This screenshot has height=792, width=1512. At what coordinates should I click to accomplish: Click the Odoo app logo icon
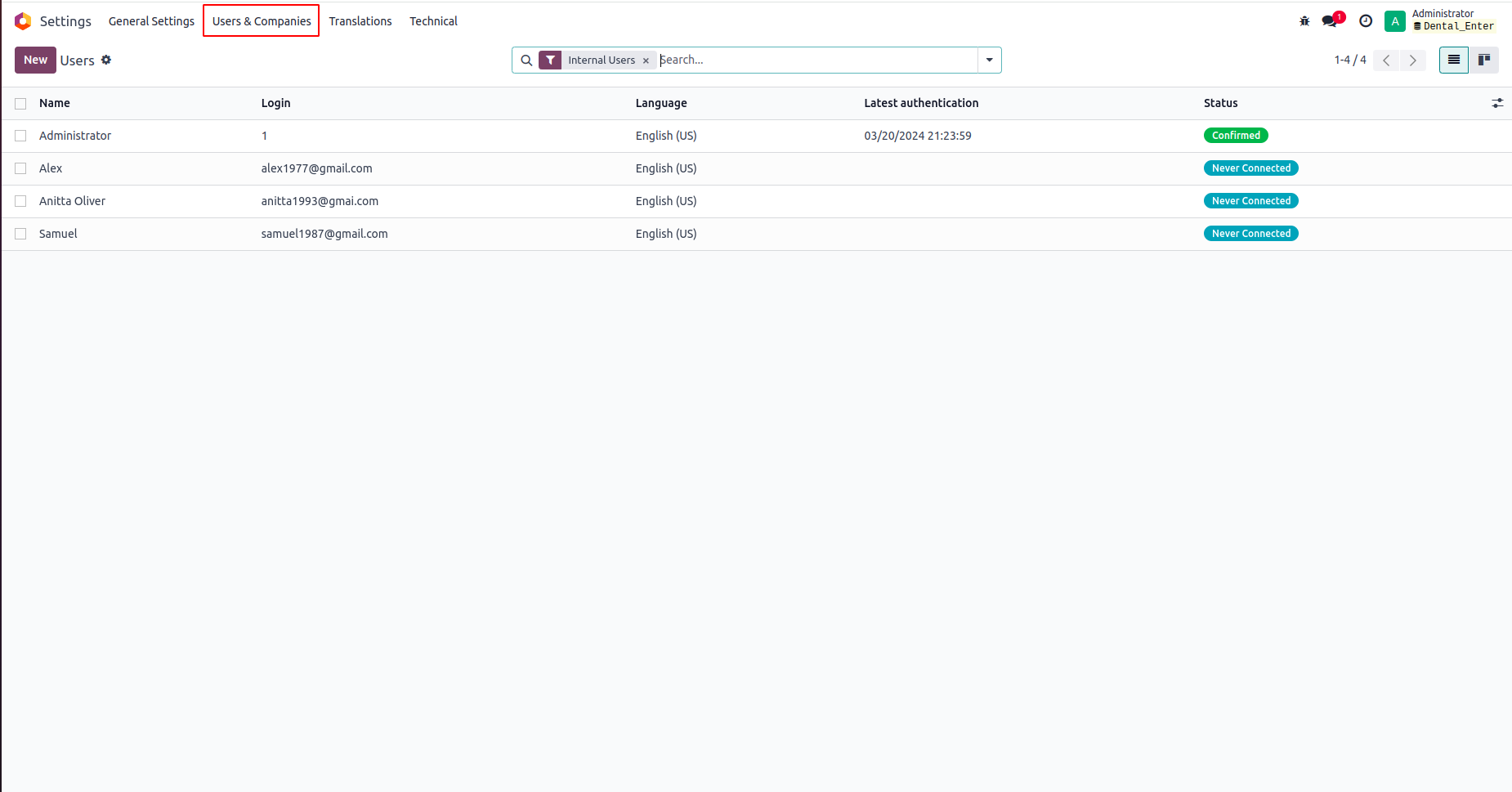pyautogui.click(x=23, y=21)
